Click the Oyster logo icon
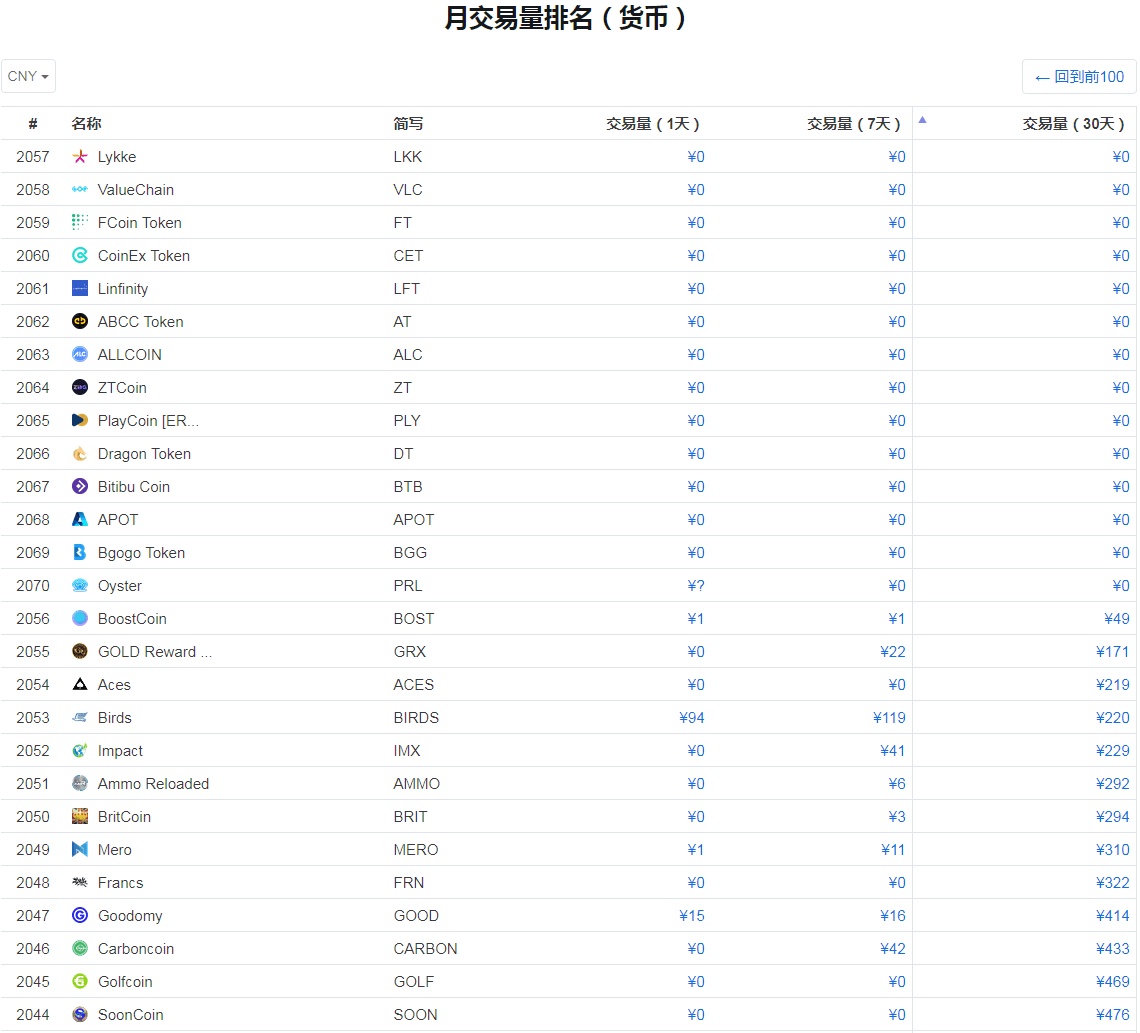Viewport: 1140px width, 1033px height. click(80, 585)
